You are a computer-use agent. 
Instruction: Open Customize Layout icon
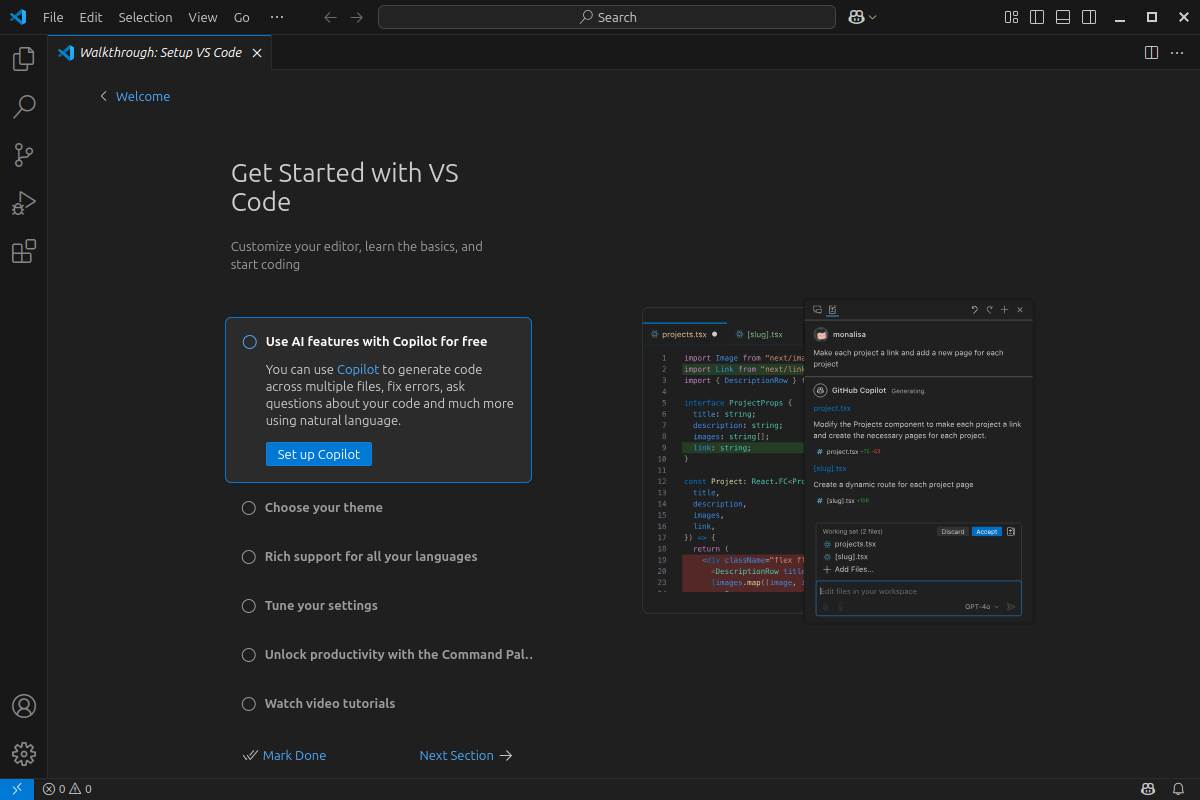click(1012, 17)
